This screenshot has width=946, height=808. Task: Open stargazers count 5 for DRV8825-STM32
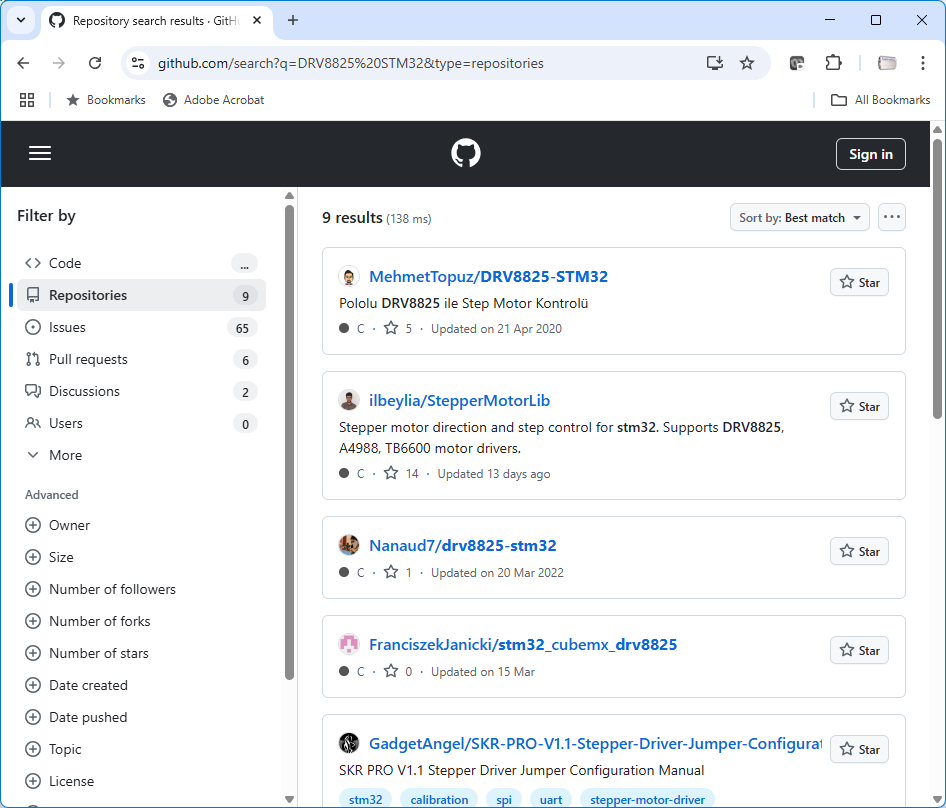398,328
